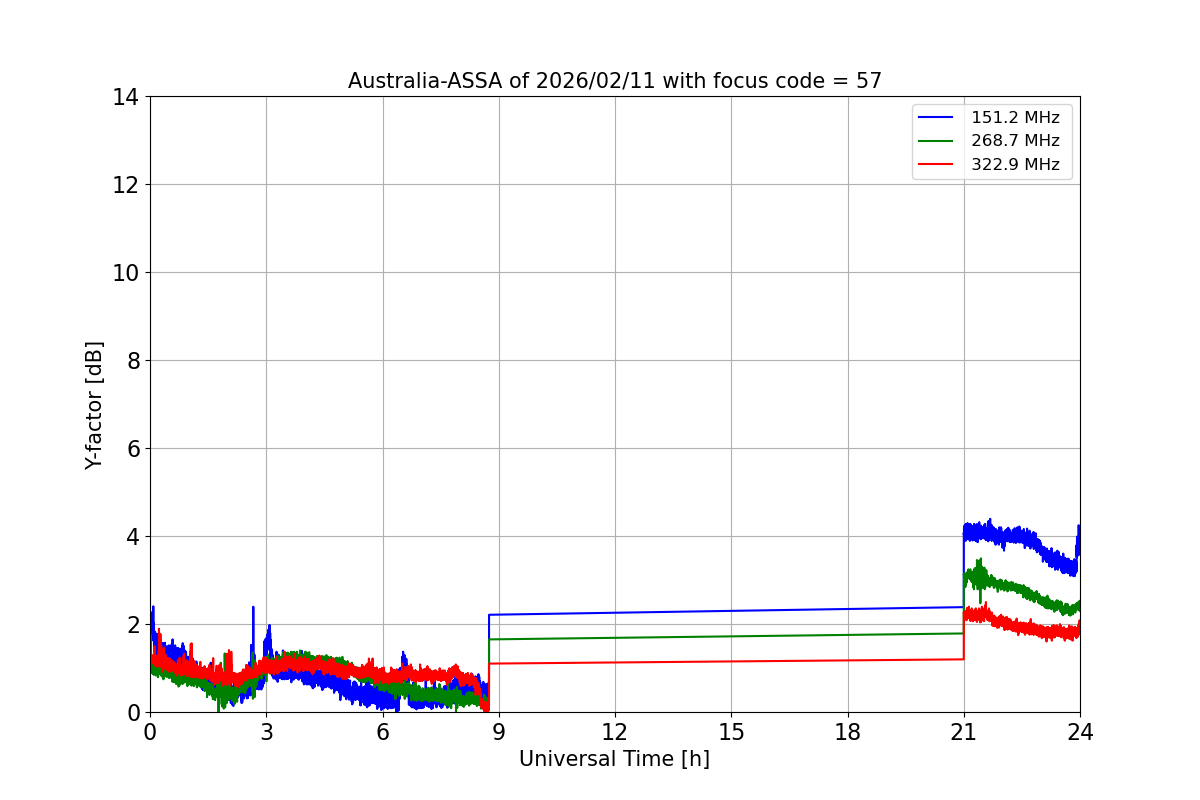Click y-axis tick label 8
Screen dimensions: 1200x800
click(x=132, y=361)
